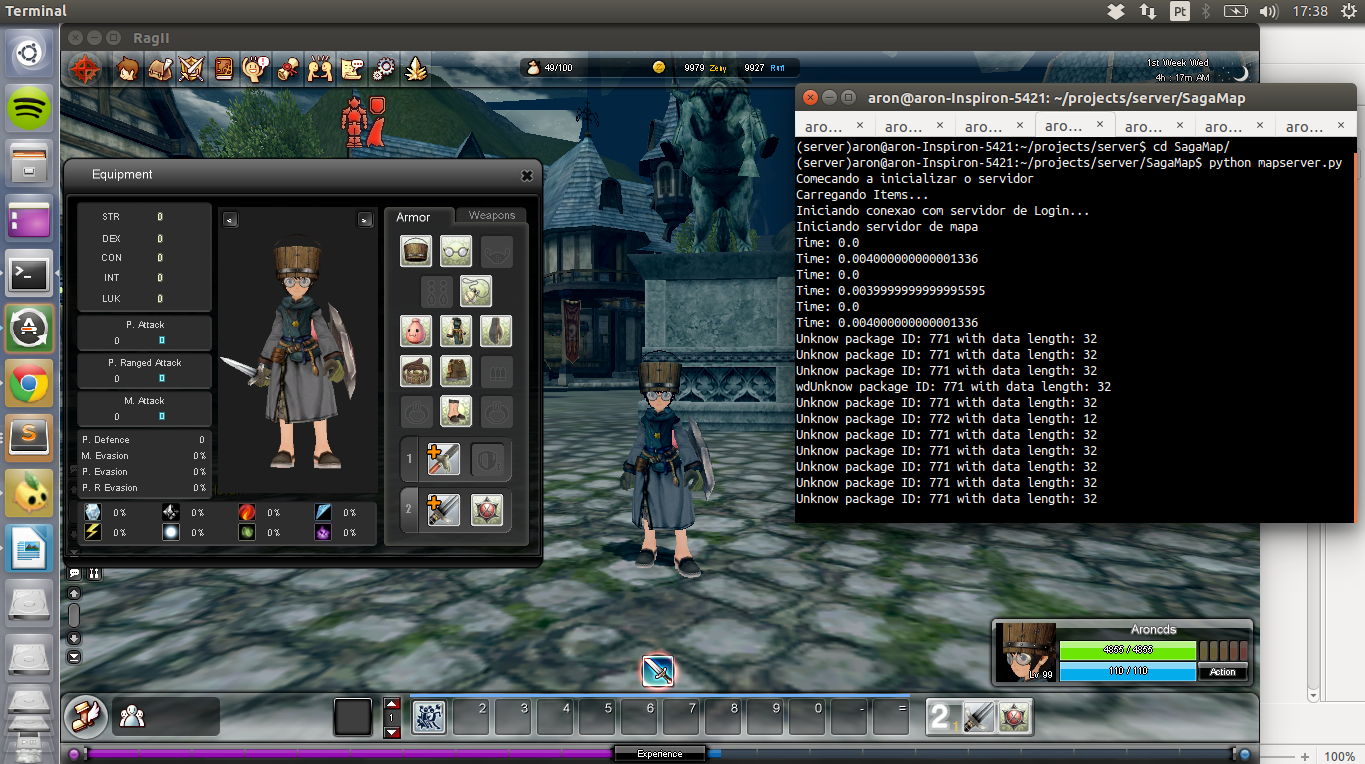Decrease hotbar page with red down arrow
This screenshot has height=764, width=1365.
click(x=392, y=732)
